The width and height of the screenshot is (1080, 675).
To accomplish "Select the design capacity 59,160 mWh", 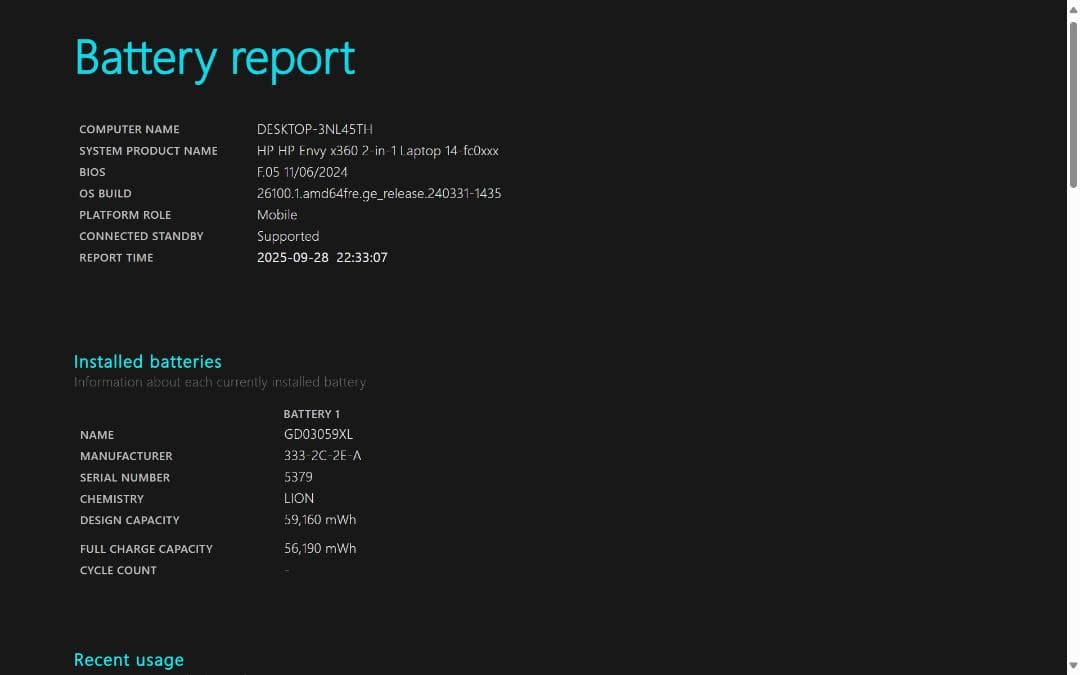I will pos(320,520).
